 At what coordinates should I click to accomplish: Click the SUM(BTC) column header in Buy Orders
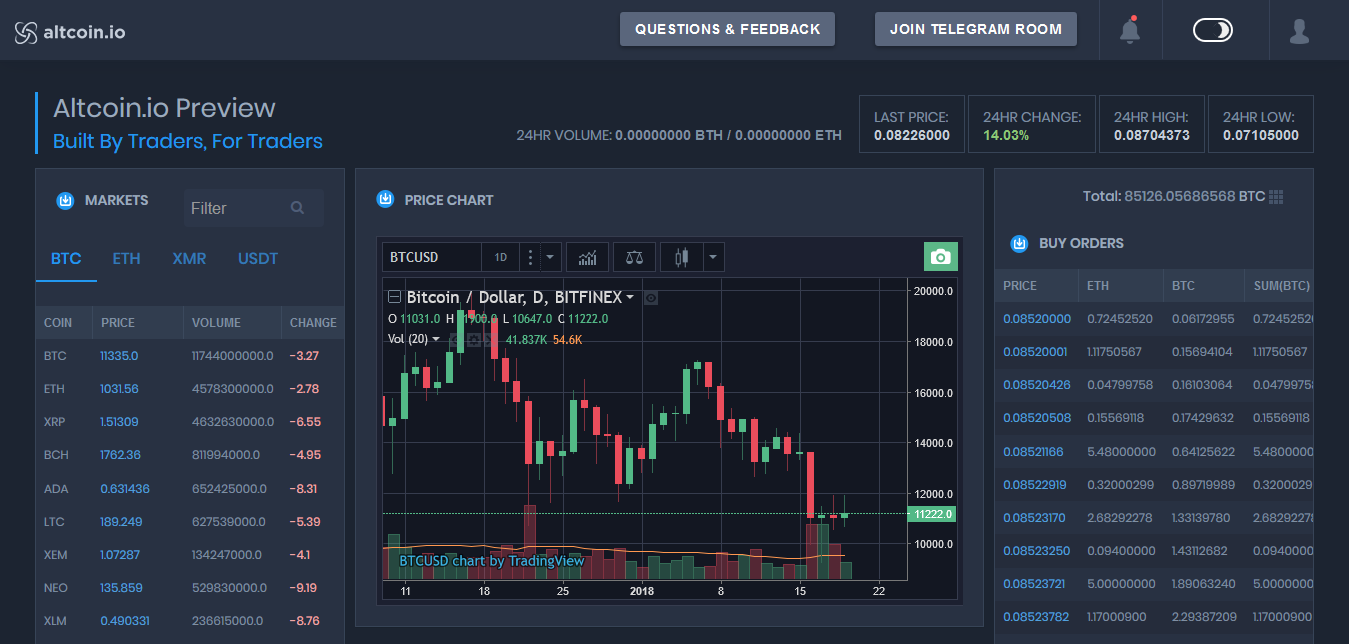click(x=1279, y=286)
